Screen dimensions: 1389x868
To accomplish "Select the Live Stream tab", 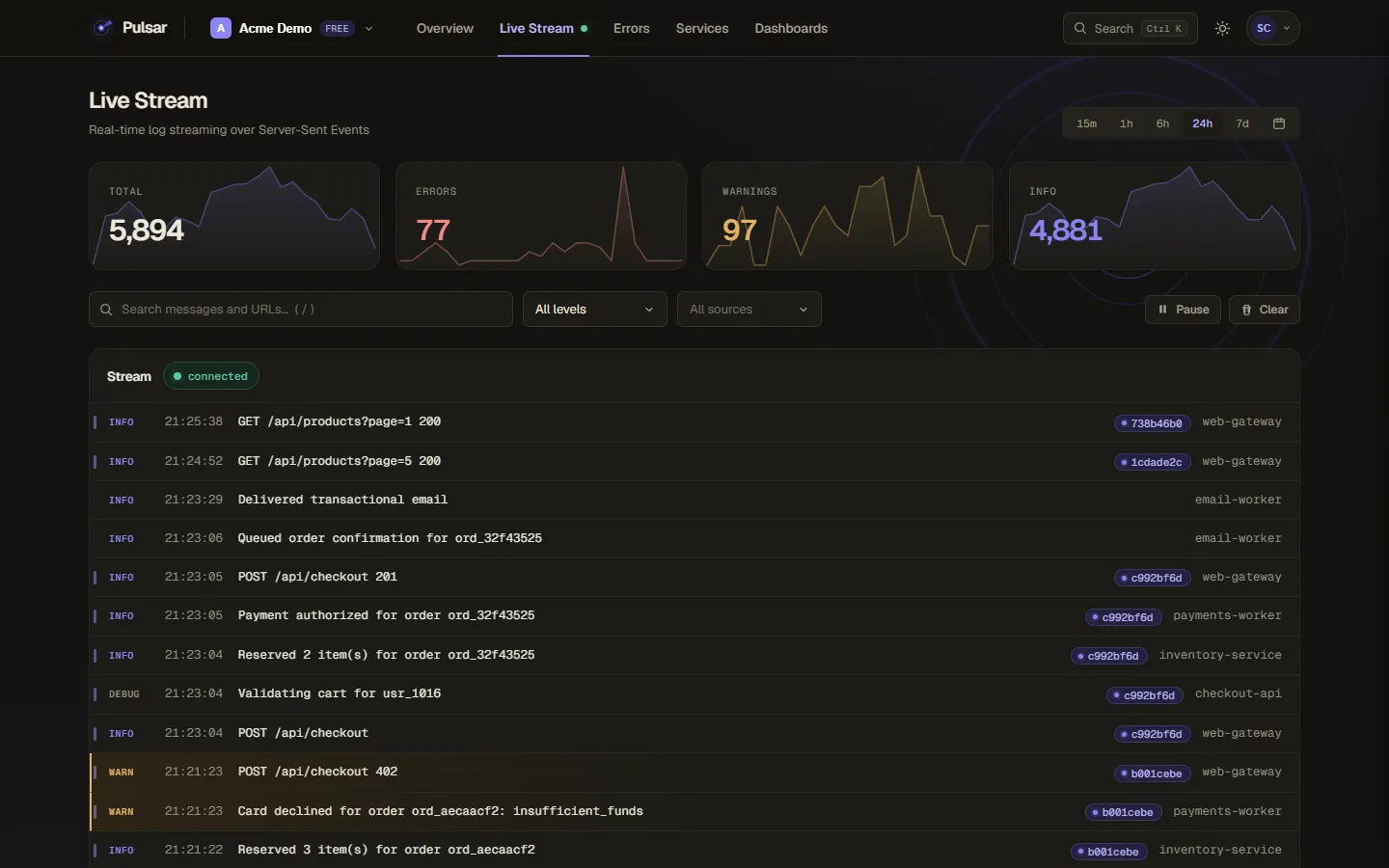I will [x=543, y=28].
